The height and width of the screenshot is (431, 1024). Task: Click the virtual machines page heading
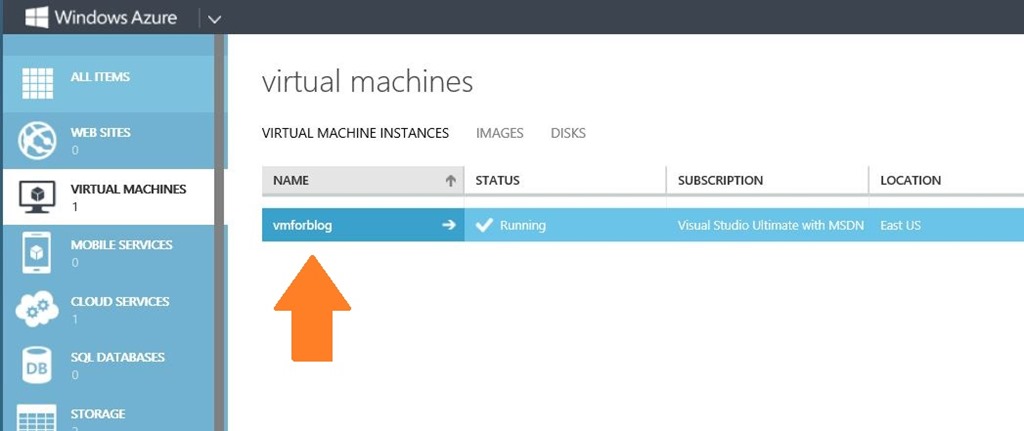[x=367, y=83]
